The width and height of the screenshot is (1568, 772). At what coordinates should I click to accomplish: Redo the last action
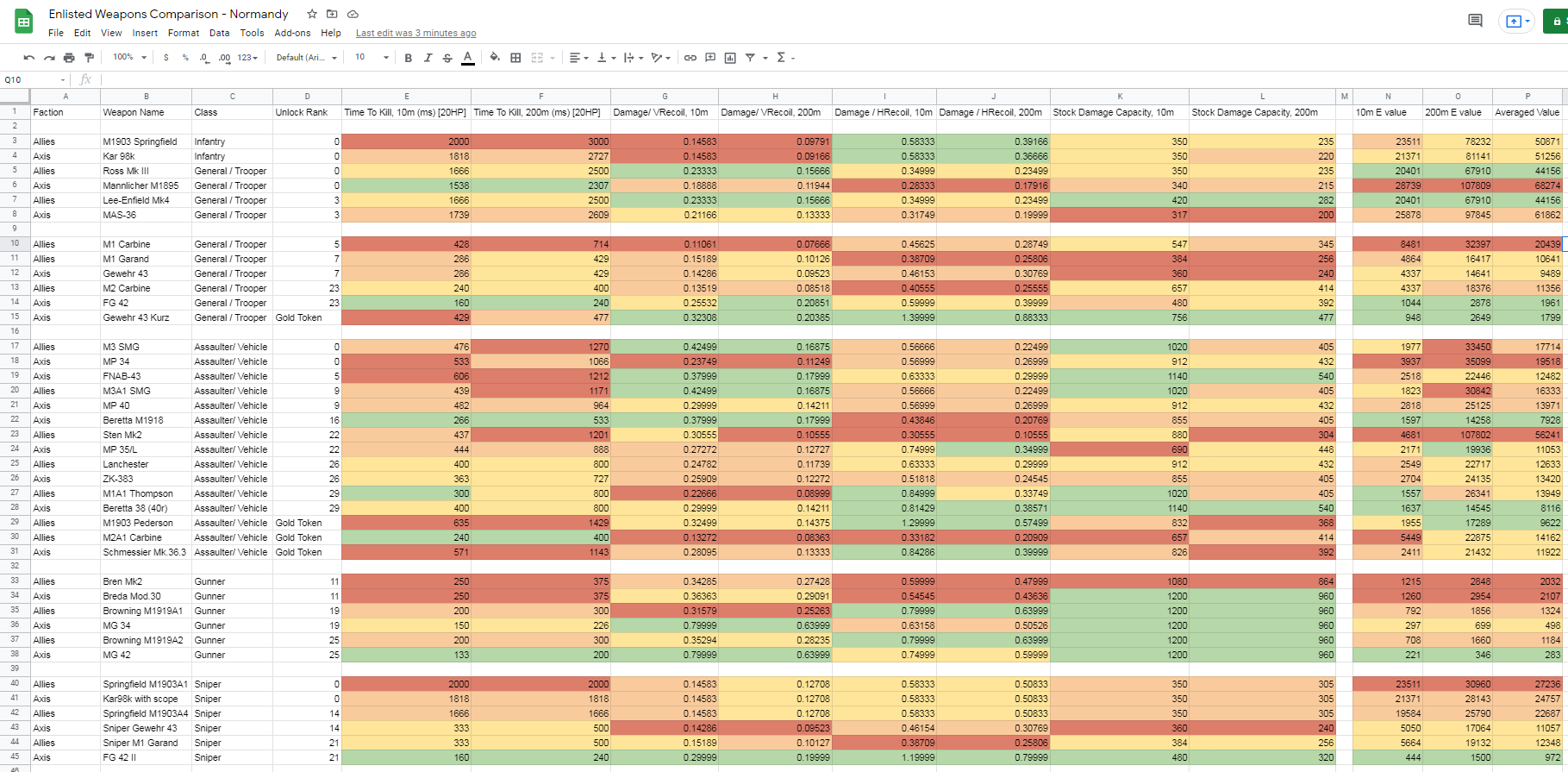pyautogui.click(x=49, y=58)
